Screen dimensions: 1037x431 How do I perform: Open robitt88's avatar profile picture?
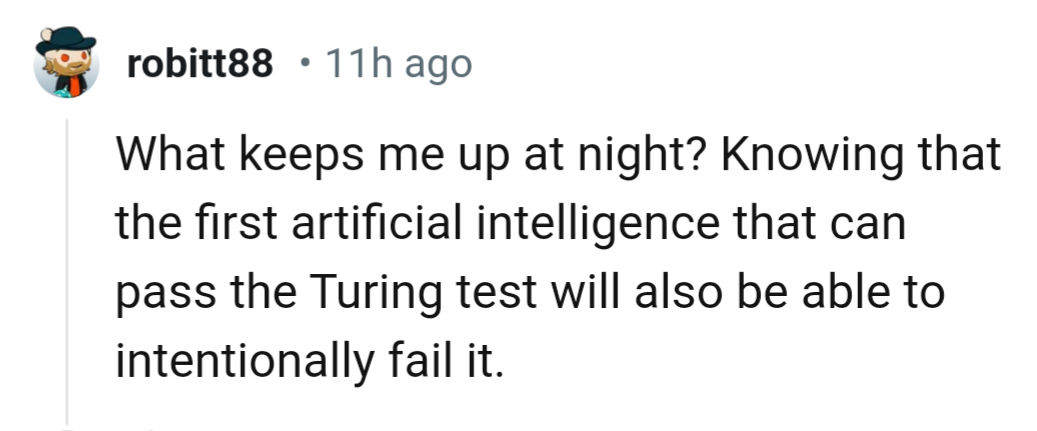pyautogui.click(x=66, y=63)
